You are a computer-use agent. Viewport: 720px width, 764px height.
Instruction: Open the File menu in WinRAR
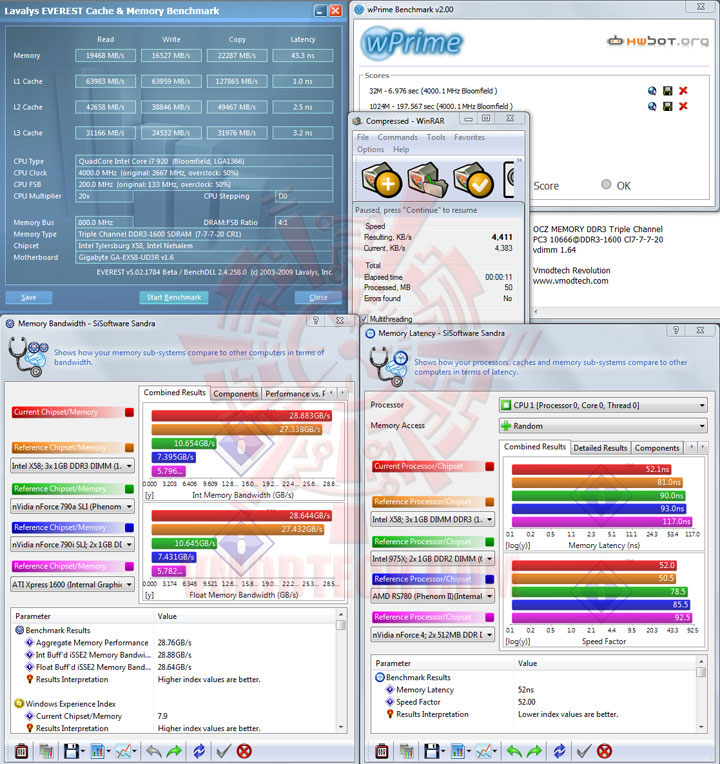(x=363, y=137)
